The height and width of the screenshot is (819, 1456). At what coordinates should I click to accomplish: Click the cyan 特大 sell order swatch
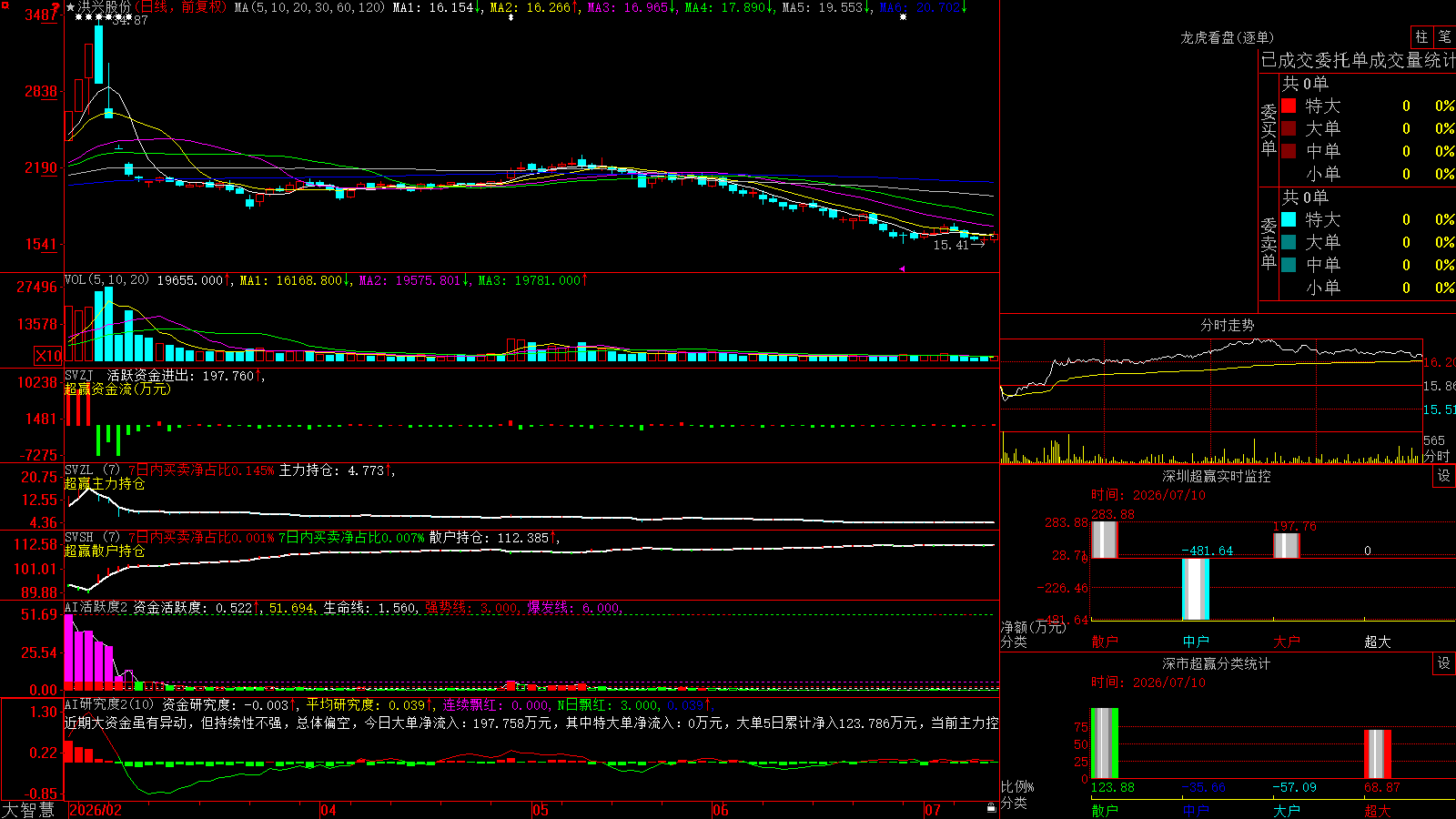1289,219
